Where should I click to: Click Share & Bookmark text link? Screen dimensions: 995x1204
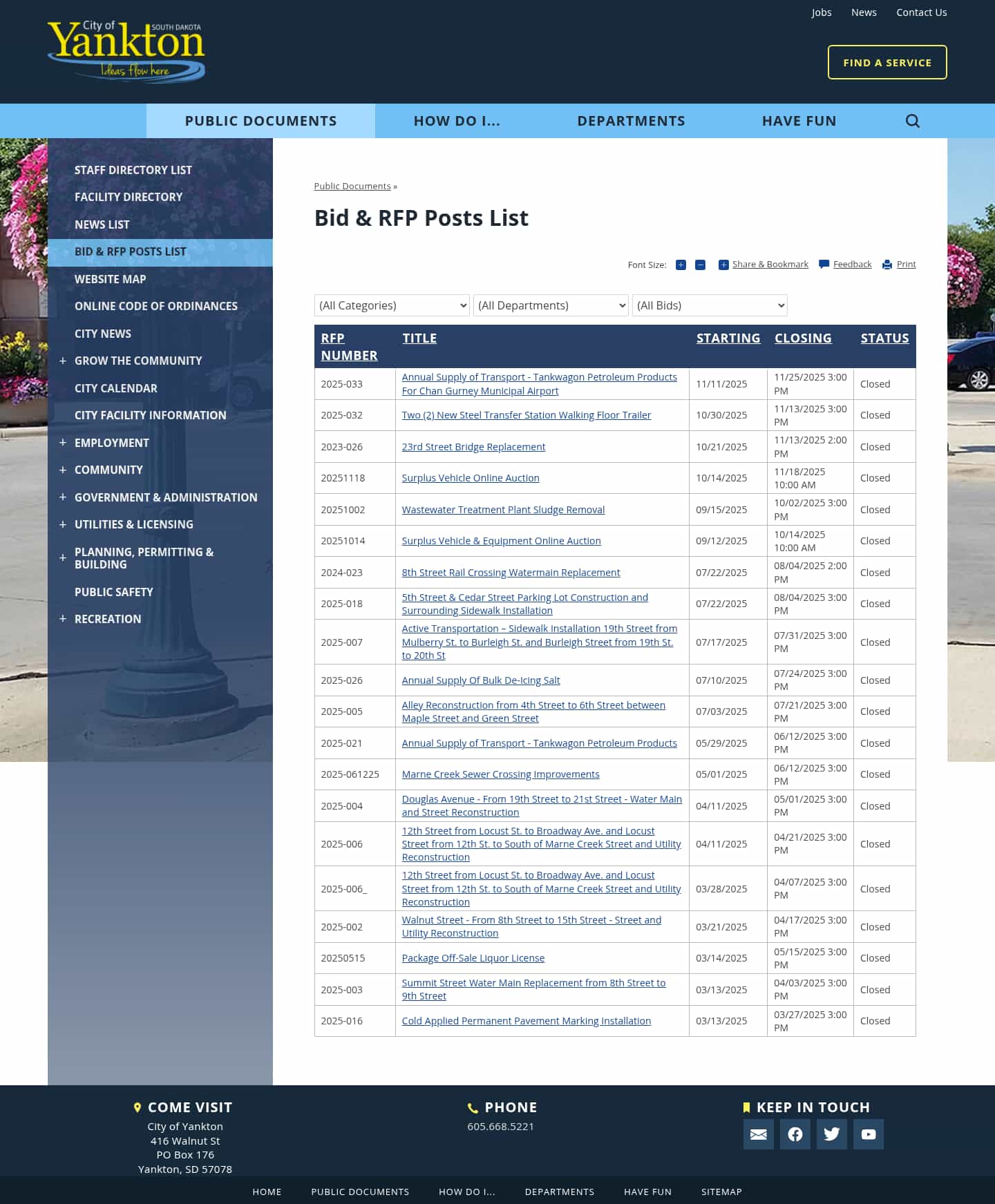(x=770, y=264)
